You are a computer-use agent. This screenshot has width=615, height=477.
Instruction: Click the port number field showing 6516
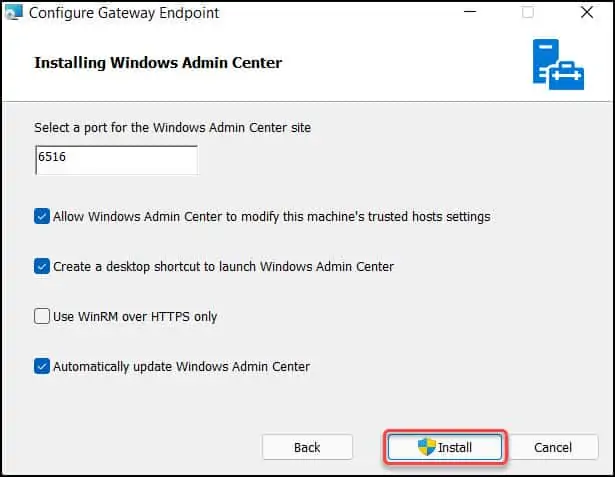pos(116,160)
